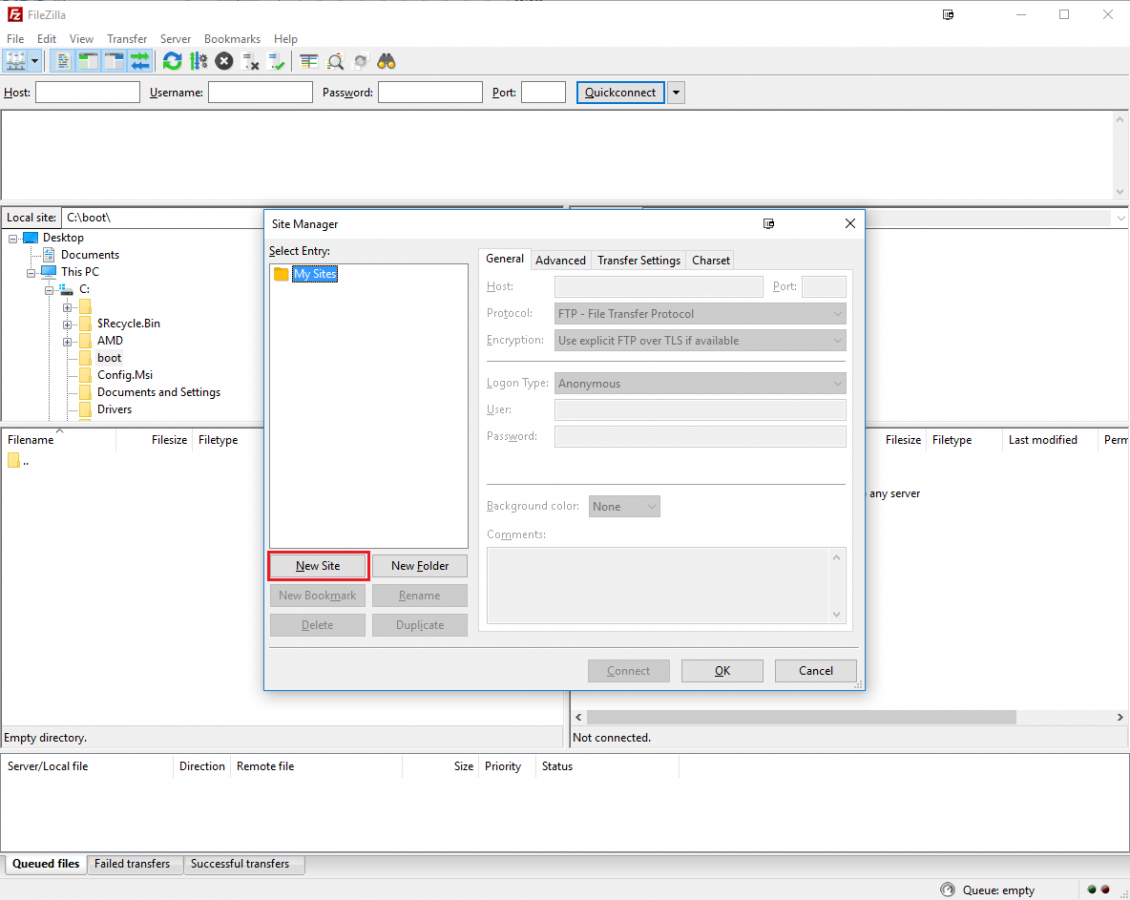This screenshot has height=900, width=1130.
Task: Click the binoculars file search icon
Action: click(x=387, y=61)
